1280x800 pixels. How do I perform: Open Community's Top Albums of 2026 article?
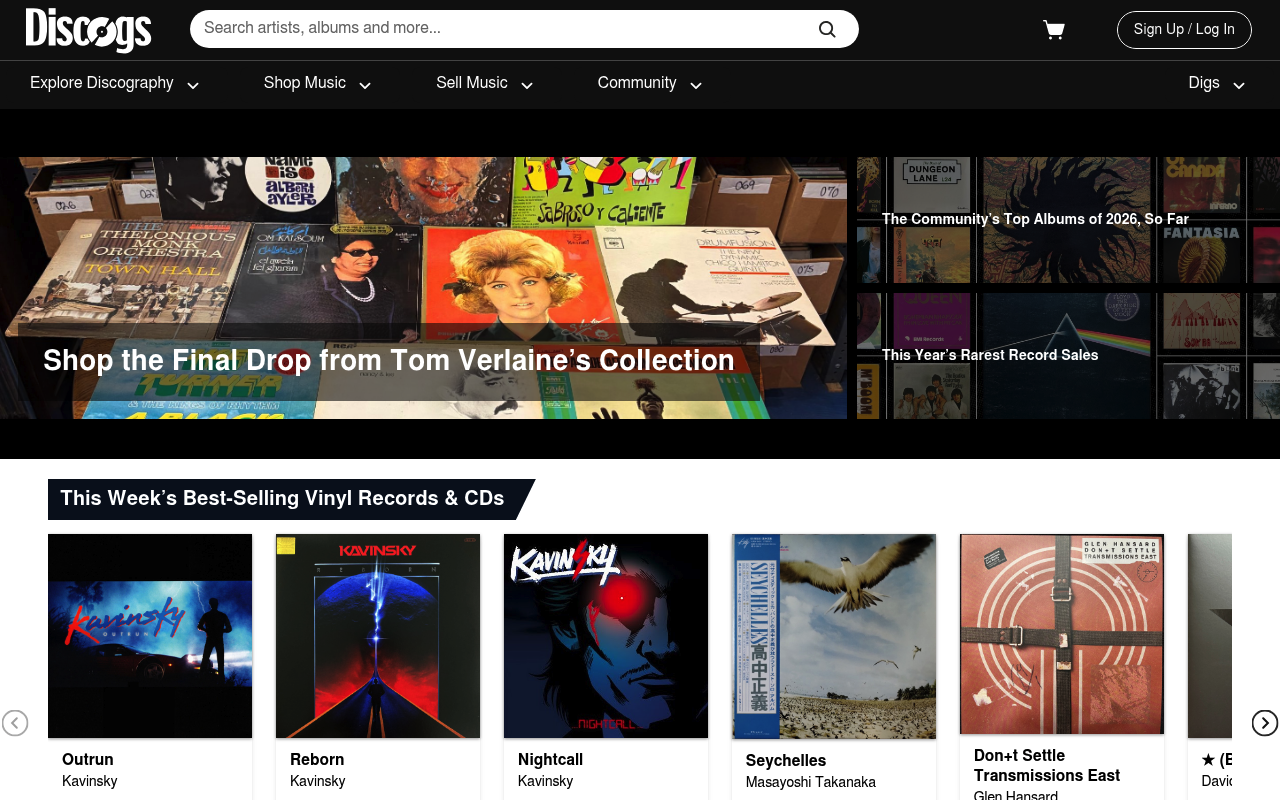coord(1068,220)
